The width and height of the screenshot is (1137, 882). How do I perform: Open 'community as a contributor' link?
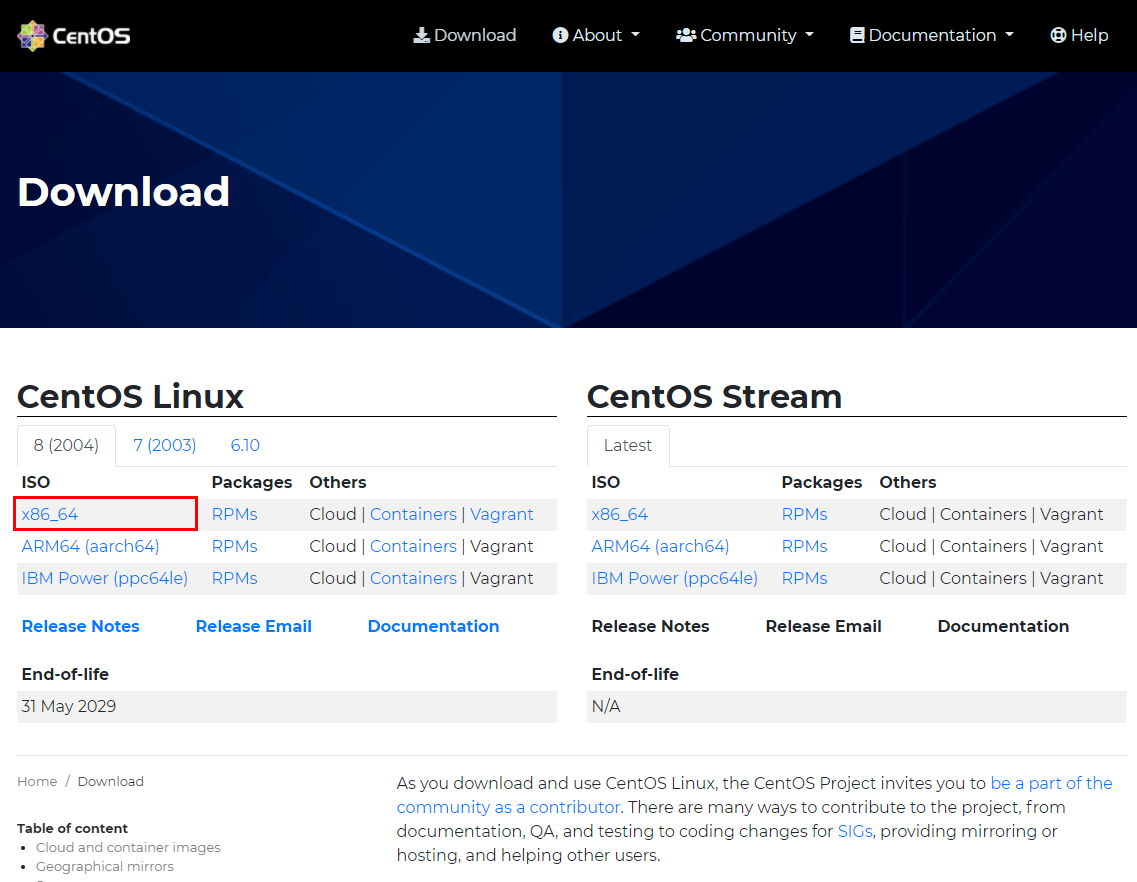coord(508,807)
